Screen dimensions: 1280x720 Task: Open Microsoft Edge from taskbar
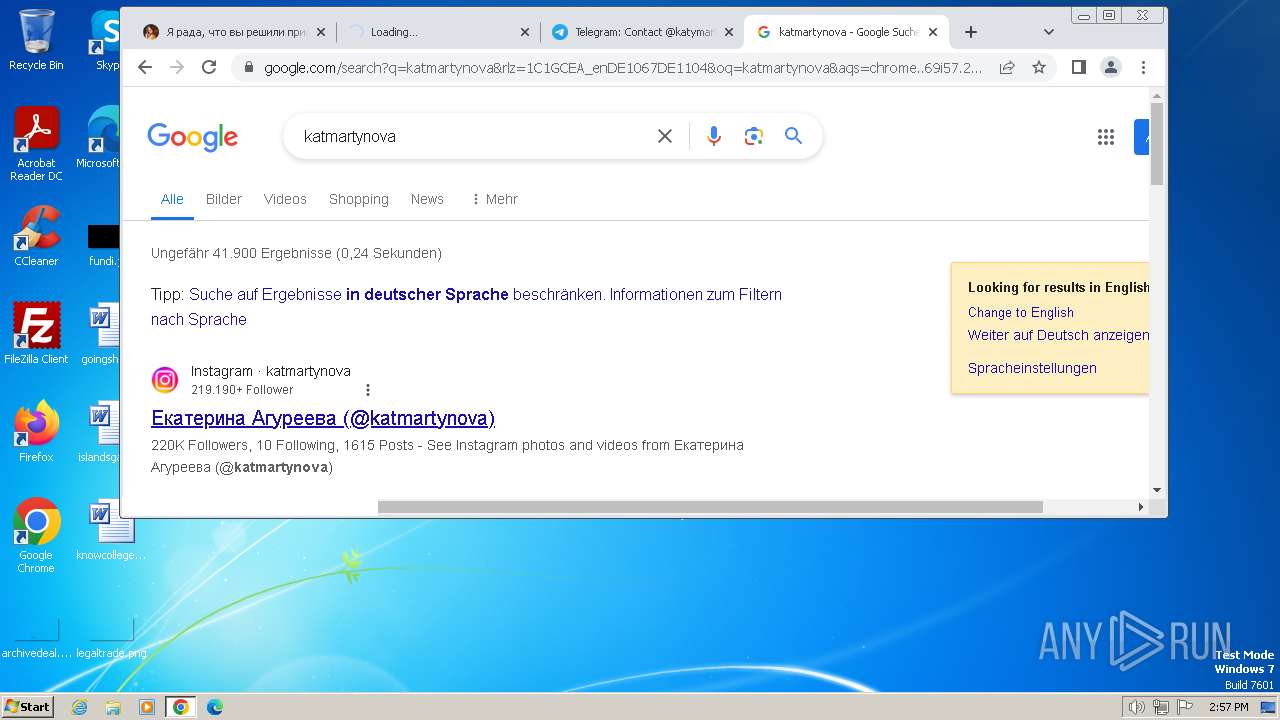[215, 707]
